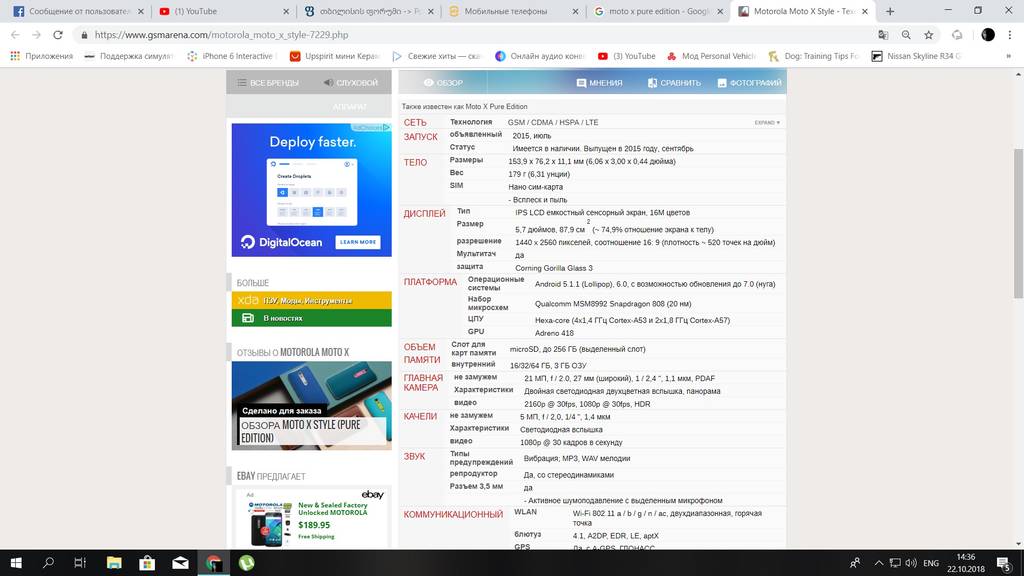Screen dimensions: 1024x576
Task: Open СЛУХОВОЙ section
Action: (x=351, y=83)
